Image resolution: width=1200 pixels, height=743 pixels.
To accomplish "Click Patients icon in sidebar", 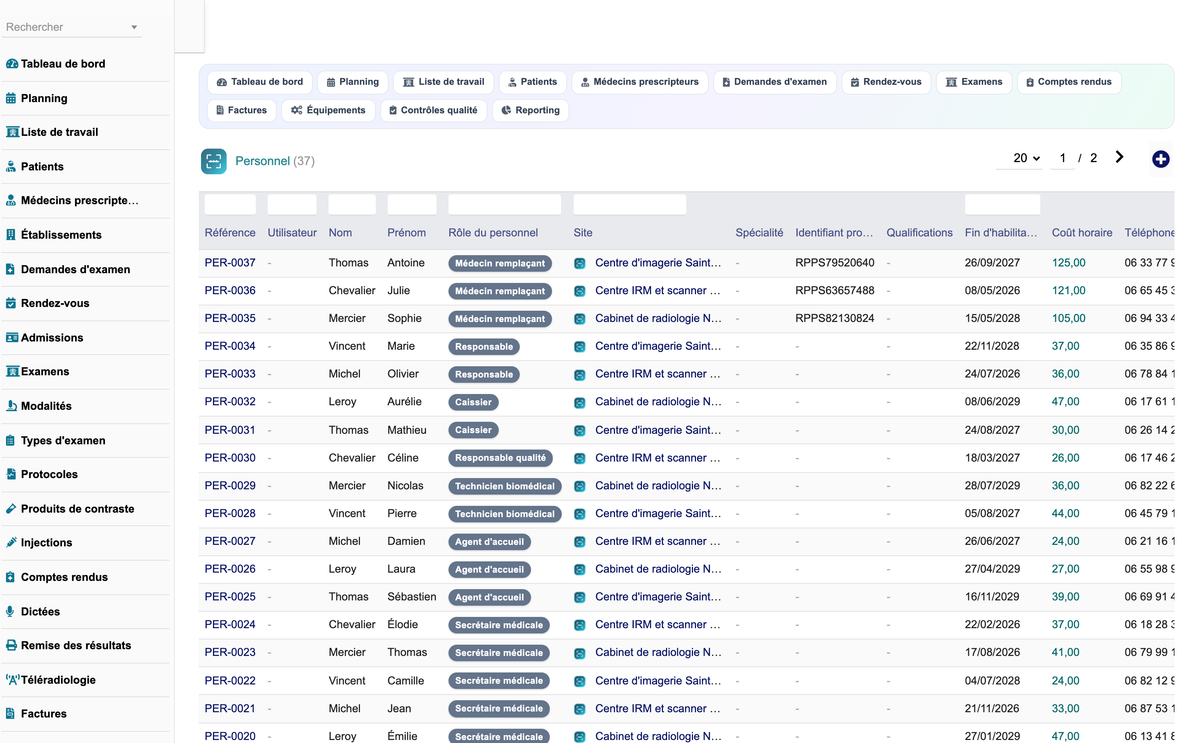I will 11,167.
